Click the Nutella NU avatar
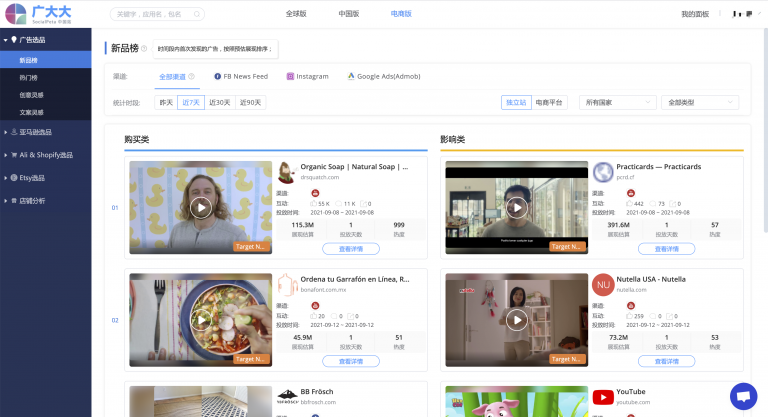The image size is (768, 417). pos(603,285)
